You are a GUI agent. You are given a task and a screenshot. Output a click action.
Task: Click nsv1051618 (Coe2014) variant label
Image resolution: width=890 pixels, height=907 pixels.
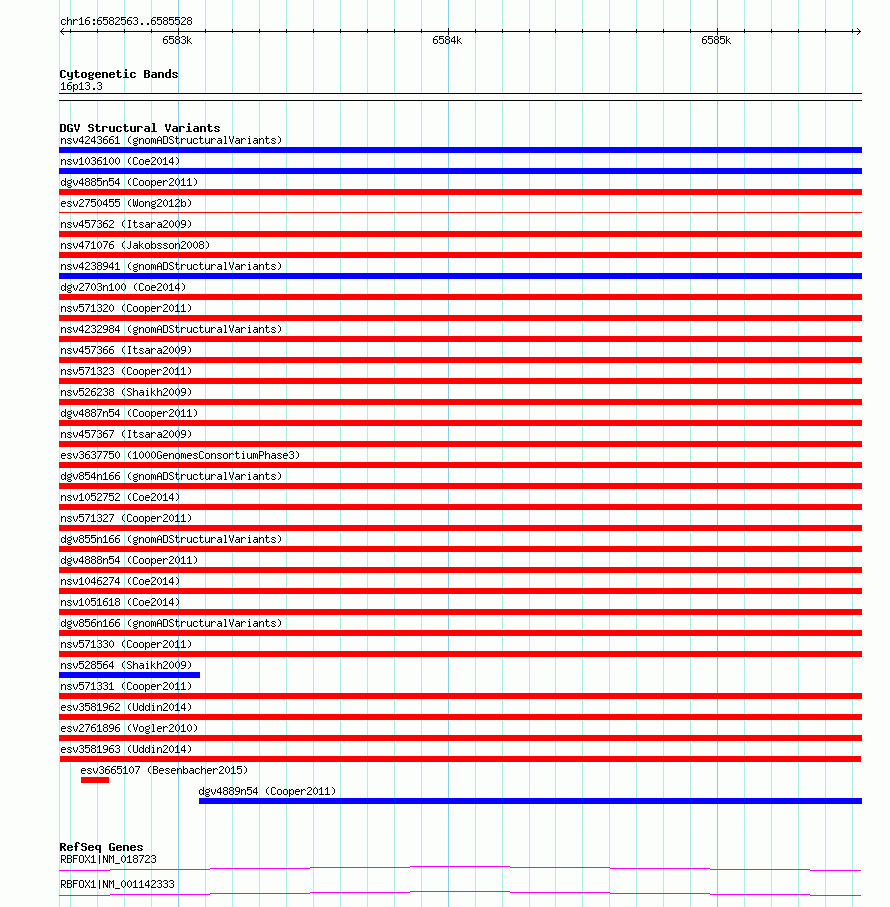coord(120,603)
